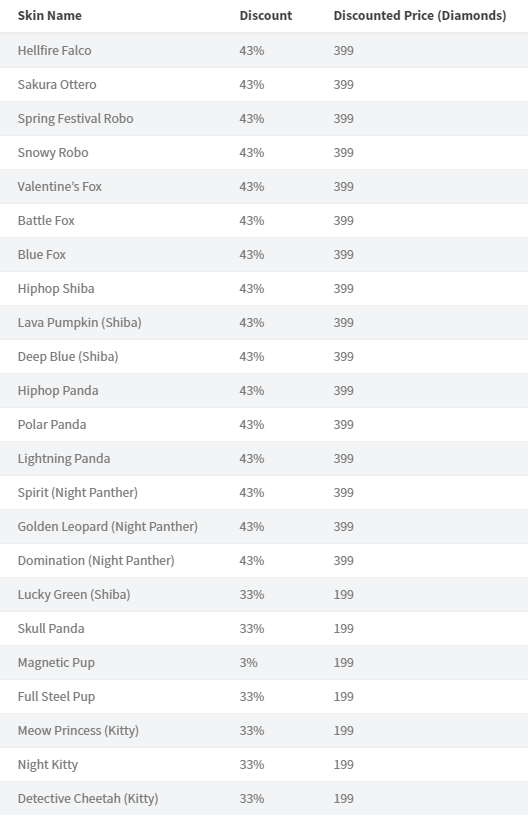The height and width of the screenshot is (816, 529).
Task: Select the Hellfire Falco skin name
Action: pos(55,50)
